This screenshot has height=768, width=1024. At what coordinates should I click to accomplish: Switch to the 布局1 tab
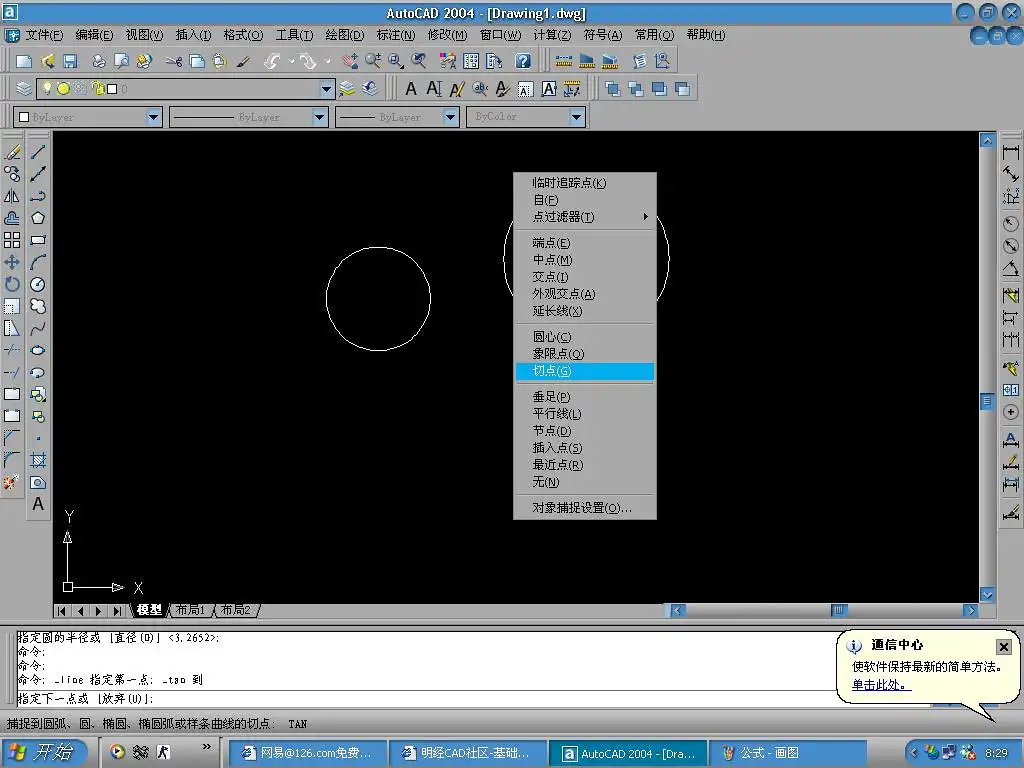(191, 610)
